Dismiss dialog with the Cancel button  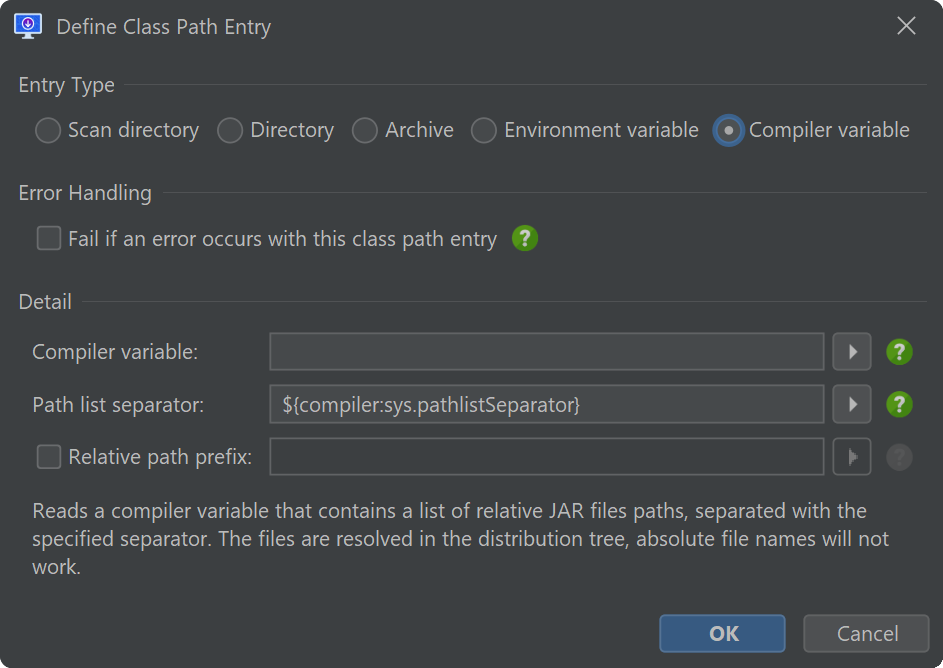coord(866,633)
